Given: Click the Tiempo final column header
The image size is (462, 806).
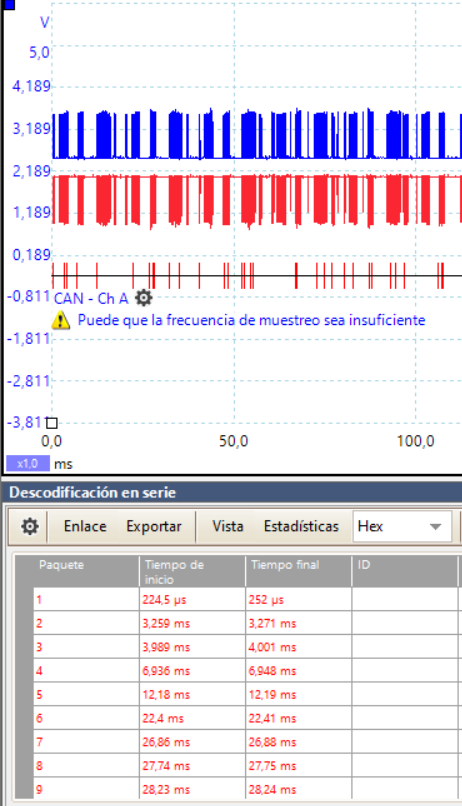Looking at the screenshot, I should 299,571.
